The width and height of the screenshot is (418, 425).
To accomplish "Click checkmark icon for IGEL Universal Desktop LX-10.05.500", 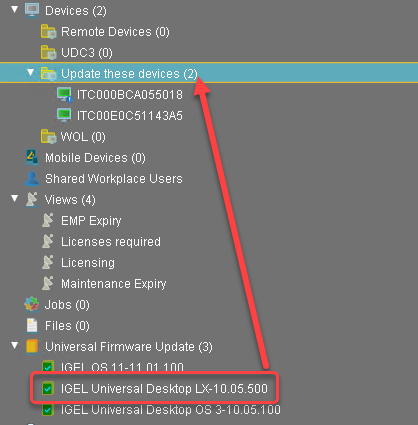I will click(x=48, y=388).
